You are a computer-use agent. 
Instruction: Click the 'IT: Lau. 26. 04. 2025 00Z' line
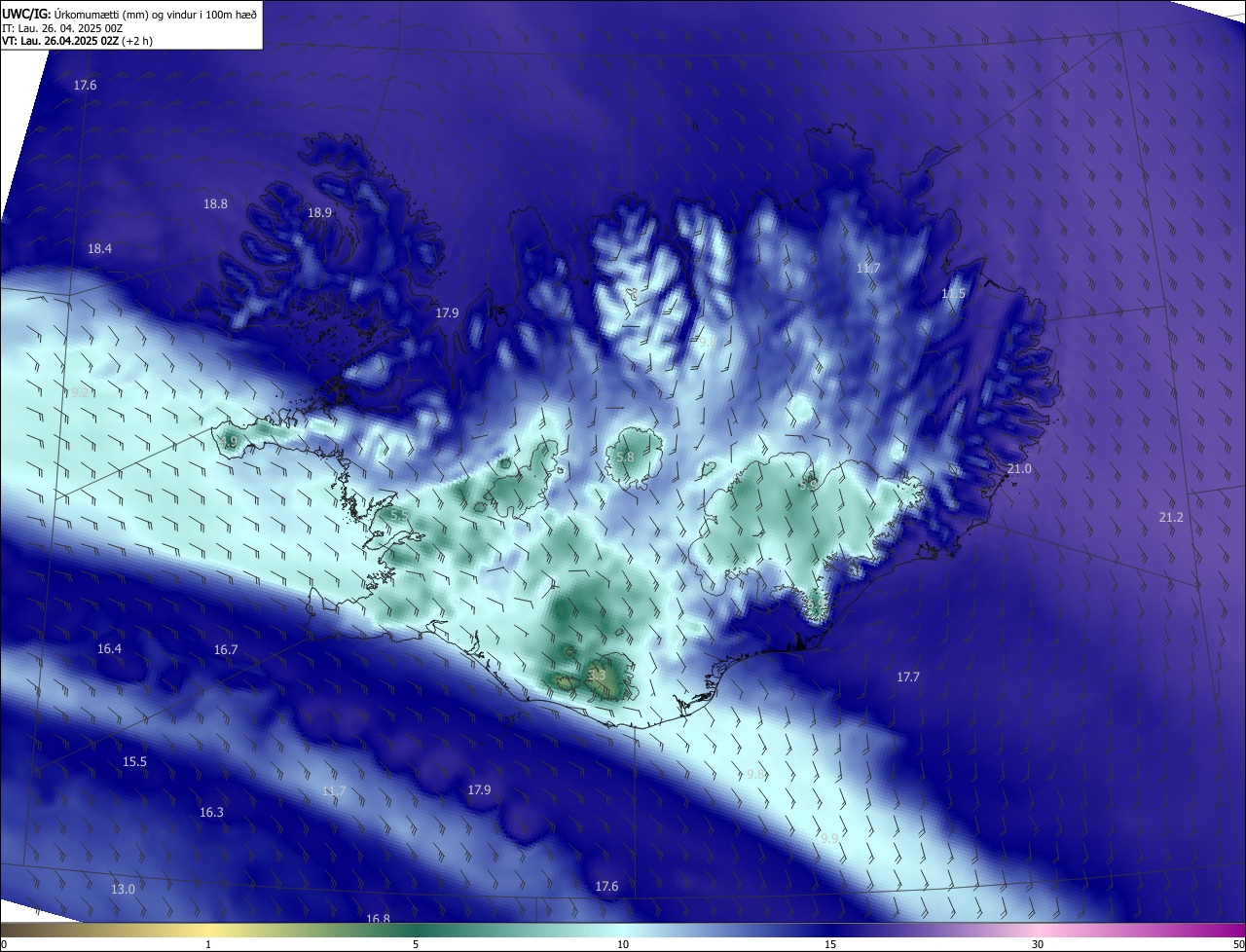pos(61,27)
